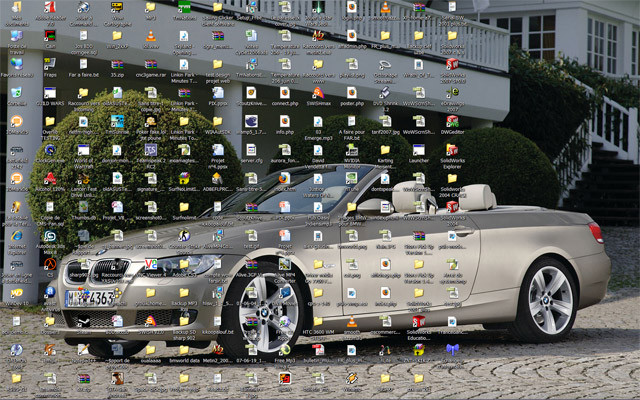Click the World of Warcraft icon

[x=83, y=149]
